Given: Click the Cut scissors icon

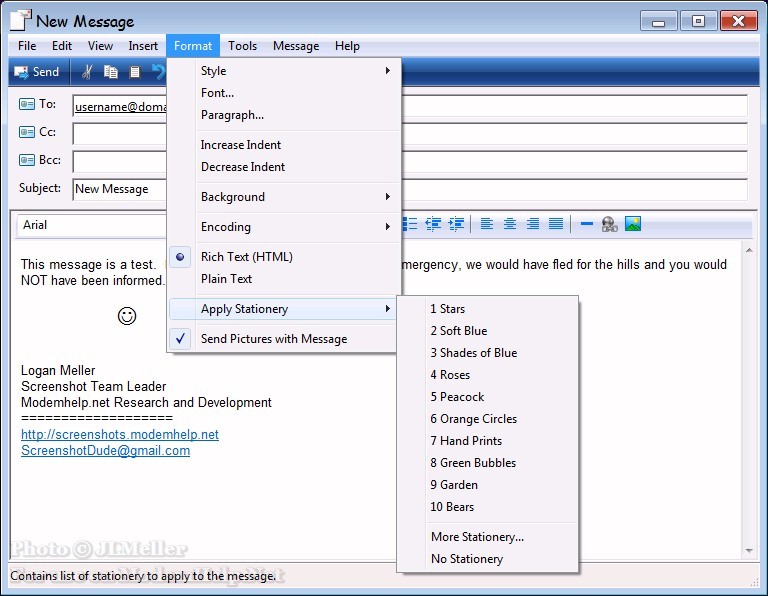Looking at the screenshot, I should coord(87,72).
